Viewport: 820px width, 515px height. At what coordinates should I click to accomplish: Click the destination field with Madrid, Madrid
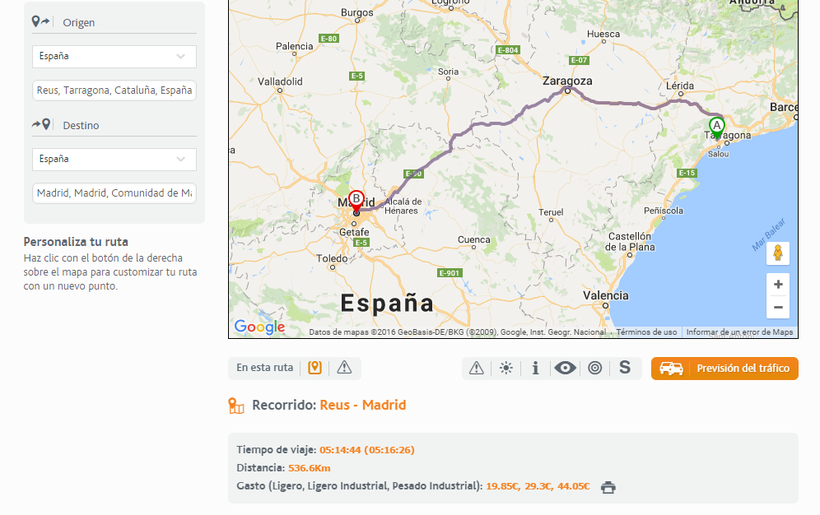(114, 193)
